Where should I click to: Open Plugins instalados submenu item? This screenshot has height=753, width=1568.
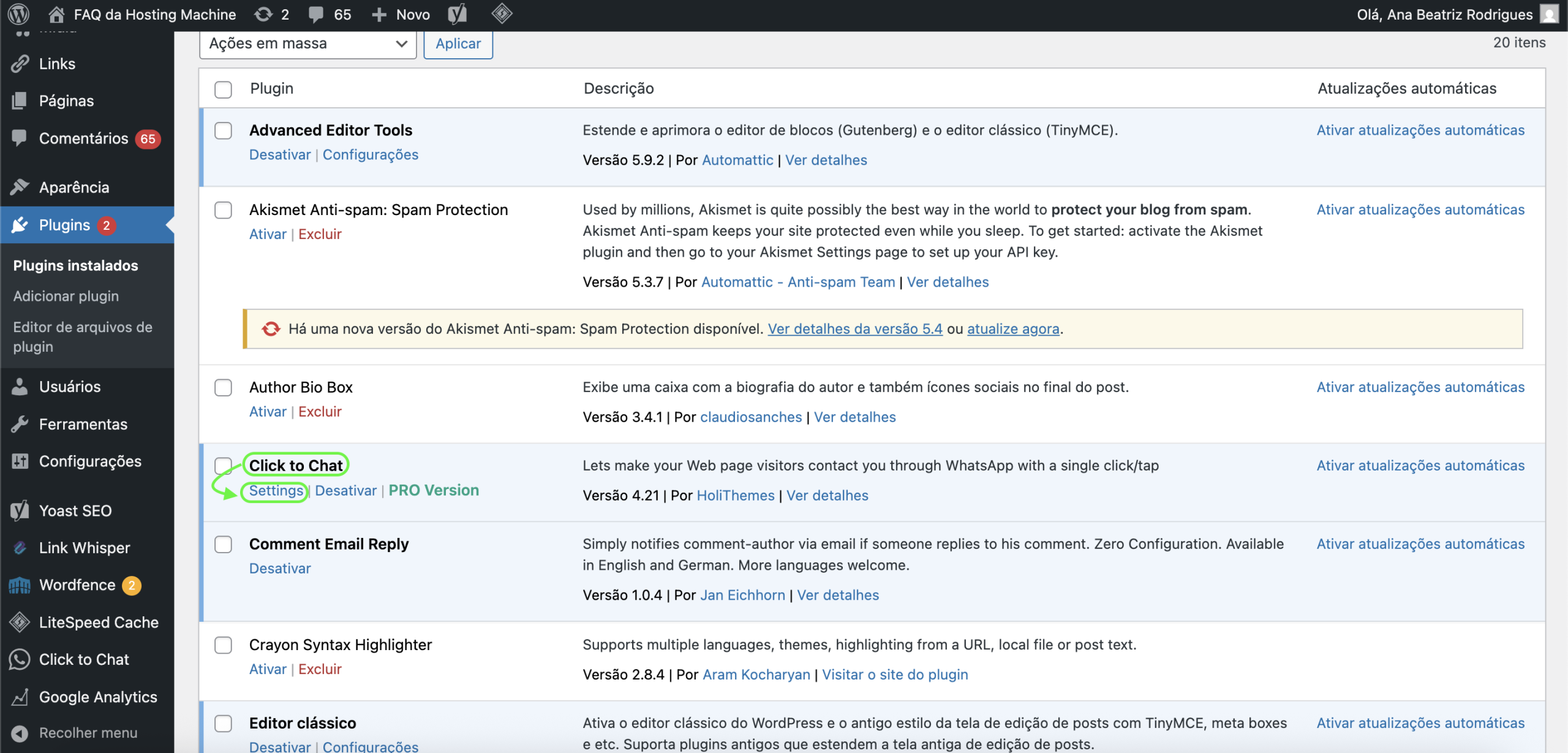[76, 265]
